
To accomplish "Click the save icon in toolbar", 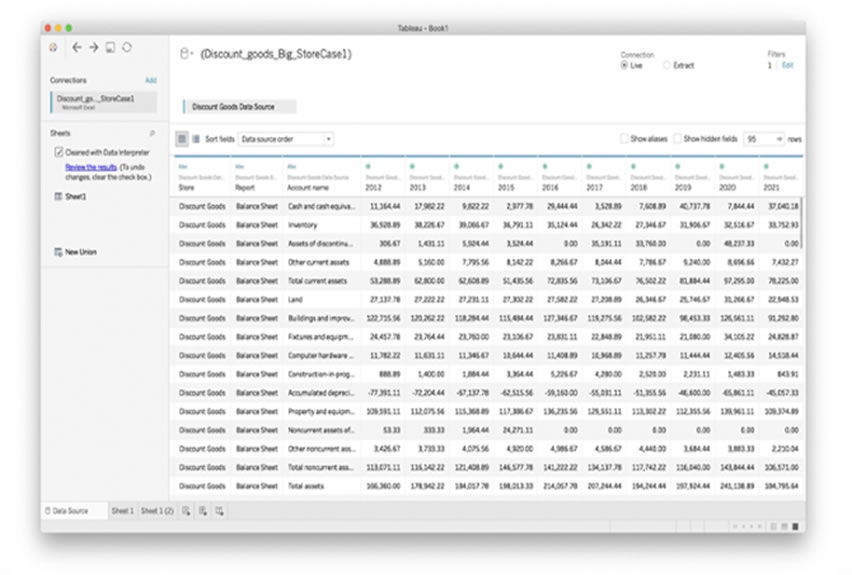I will click(110, 47).
